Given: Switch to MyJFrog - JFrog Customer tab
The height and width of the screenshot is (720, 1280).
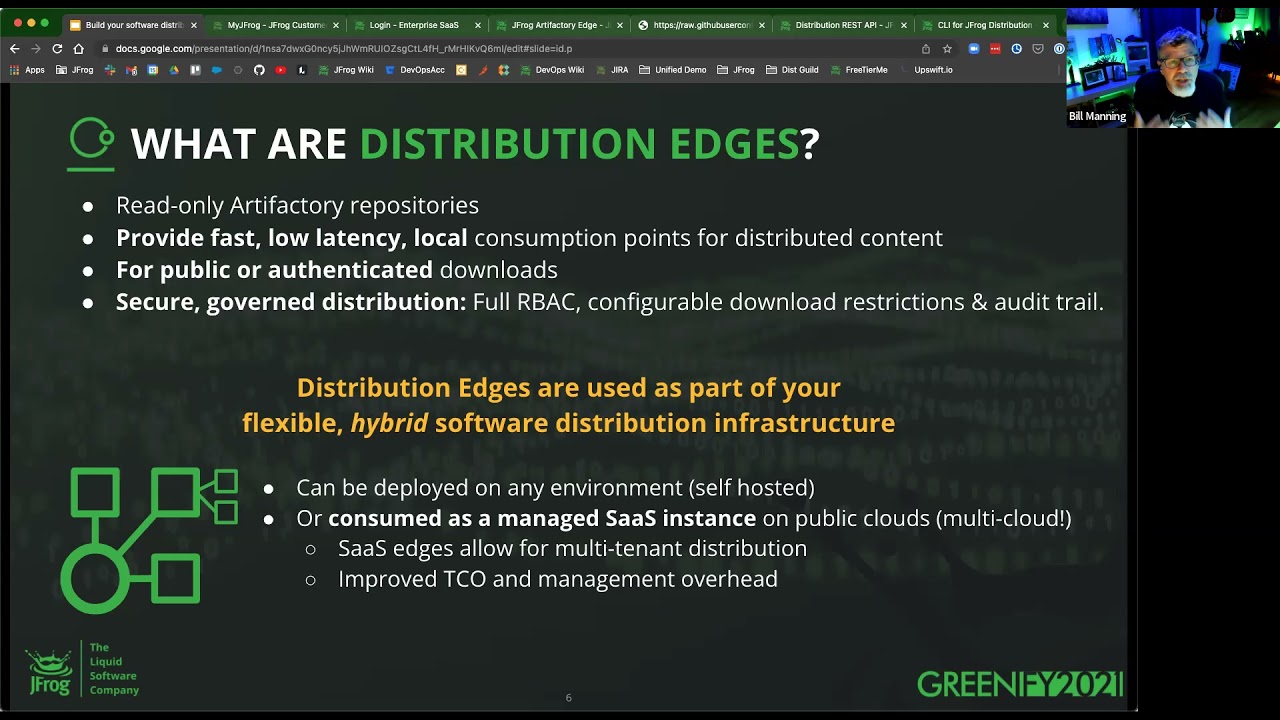Looking at the screenshot, I should (x=276, y=25).
